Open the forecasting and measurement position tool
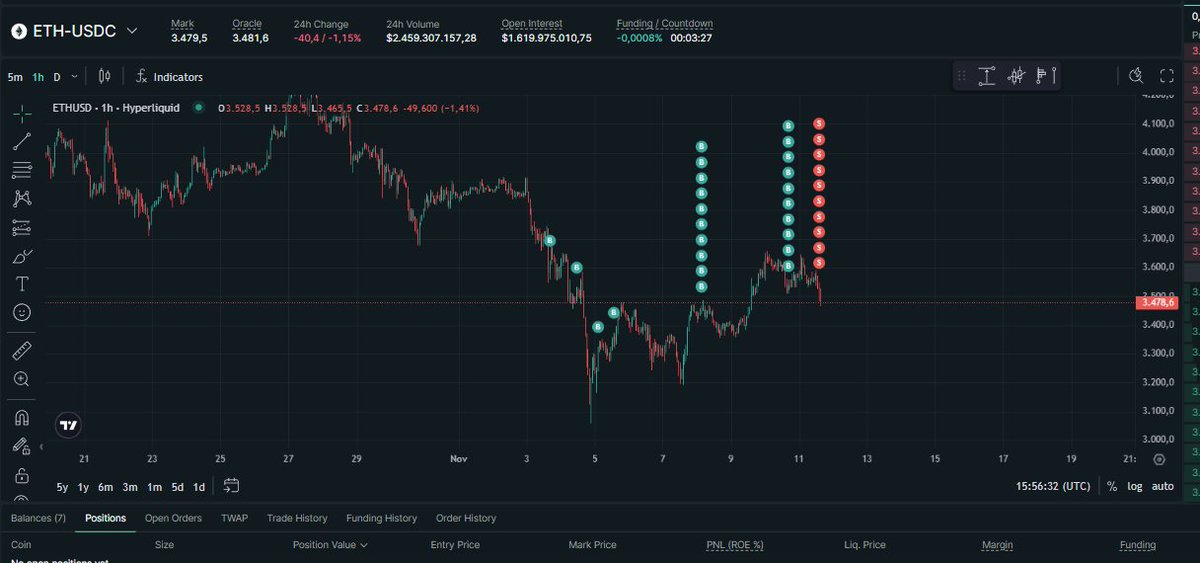 coord(22,227)
